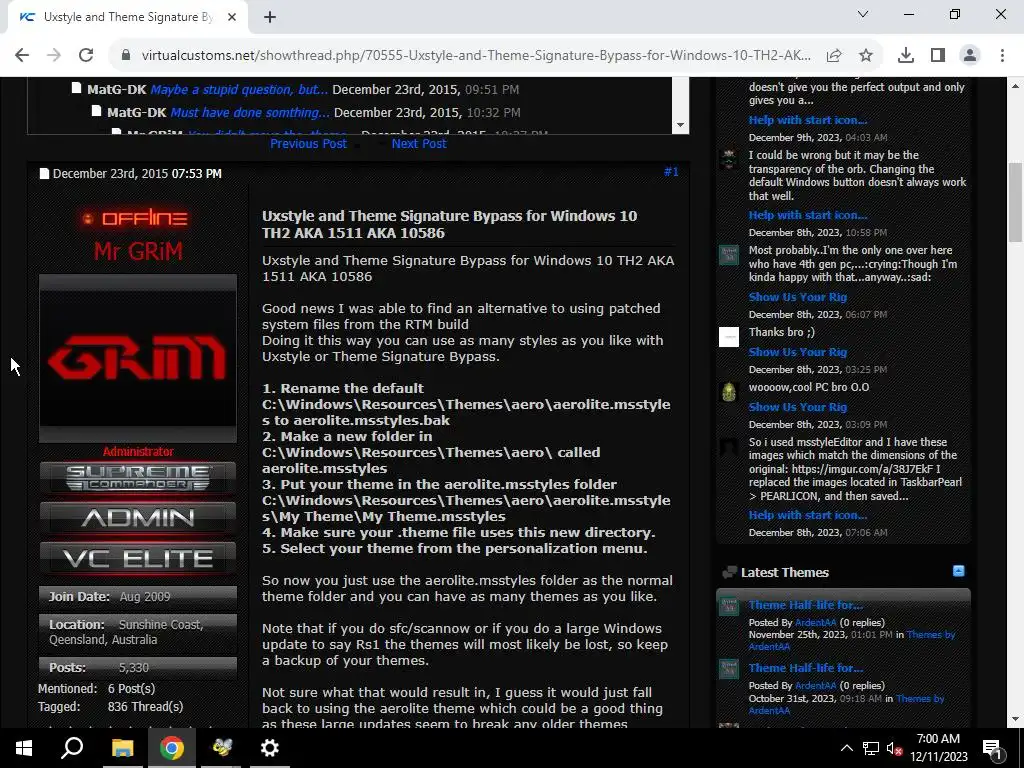The height and width of the screenshot is (768, 1024).
Task: Open a new browser tab
Action: coord(270,17)
